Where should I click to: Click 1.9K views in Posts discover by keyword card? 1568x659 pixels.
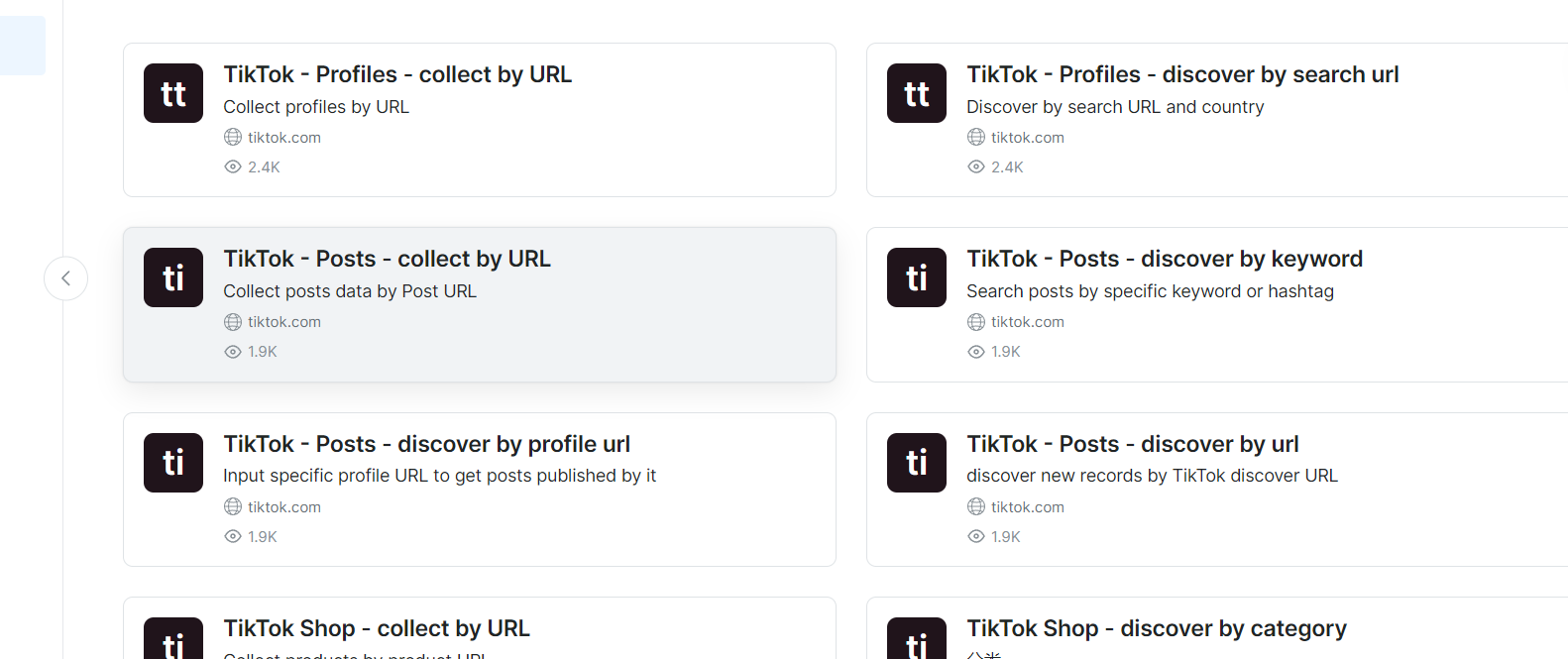1006,352
